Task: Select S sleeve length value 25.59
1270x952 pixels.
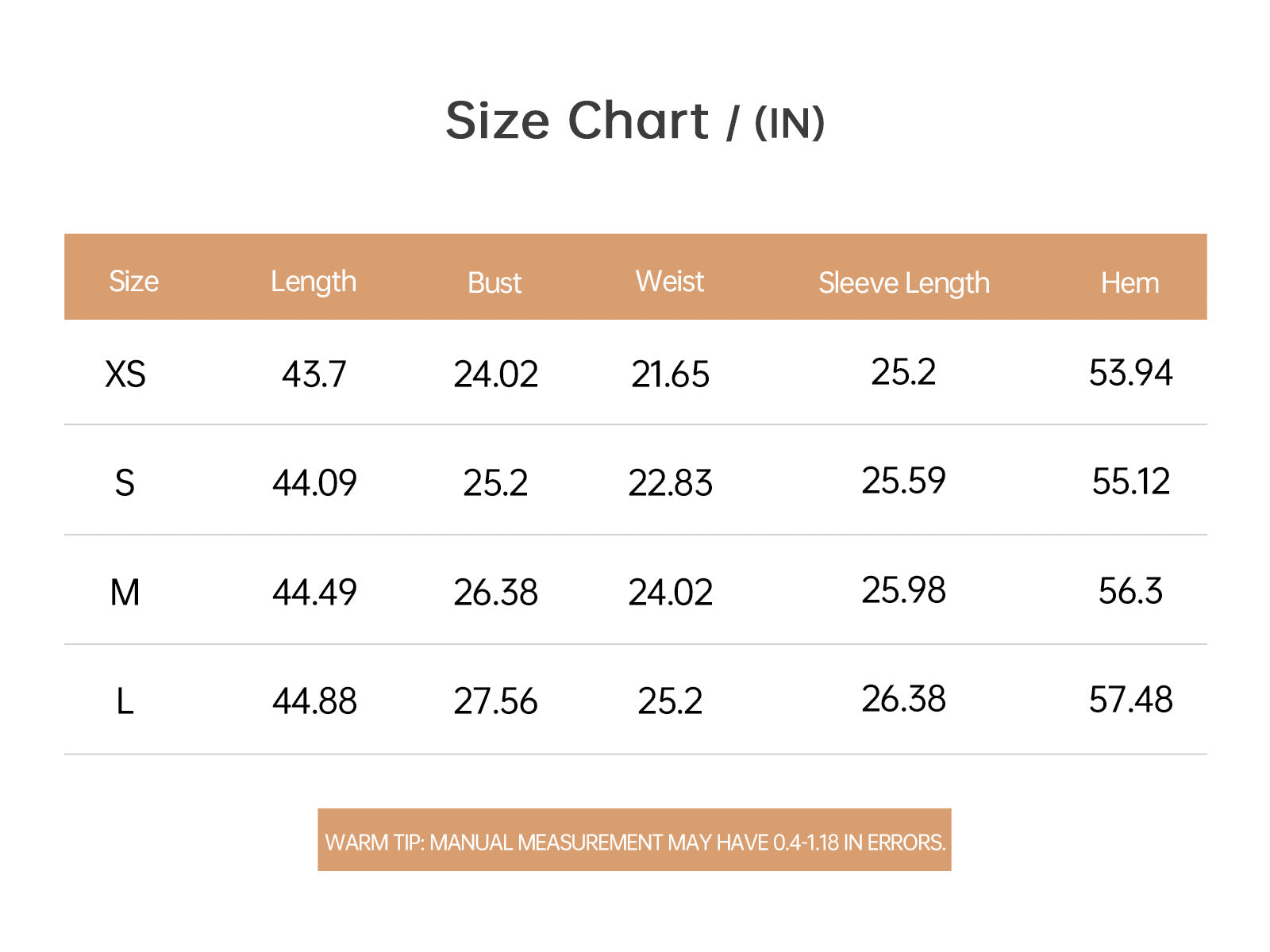Action: pyautogui.click(x=904, y=481)
